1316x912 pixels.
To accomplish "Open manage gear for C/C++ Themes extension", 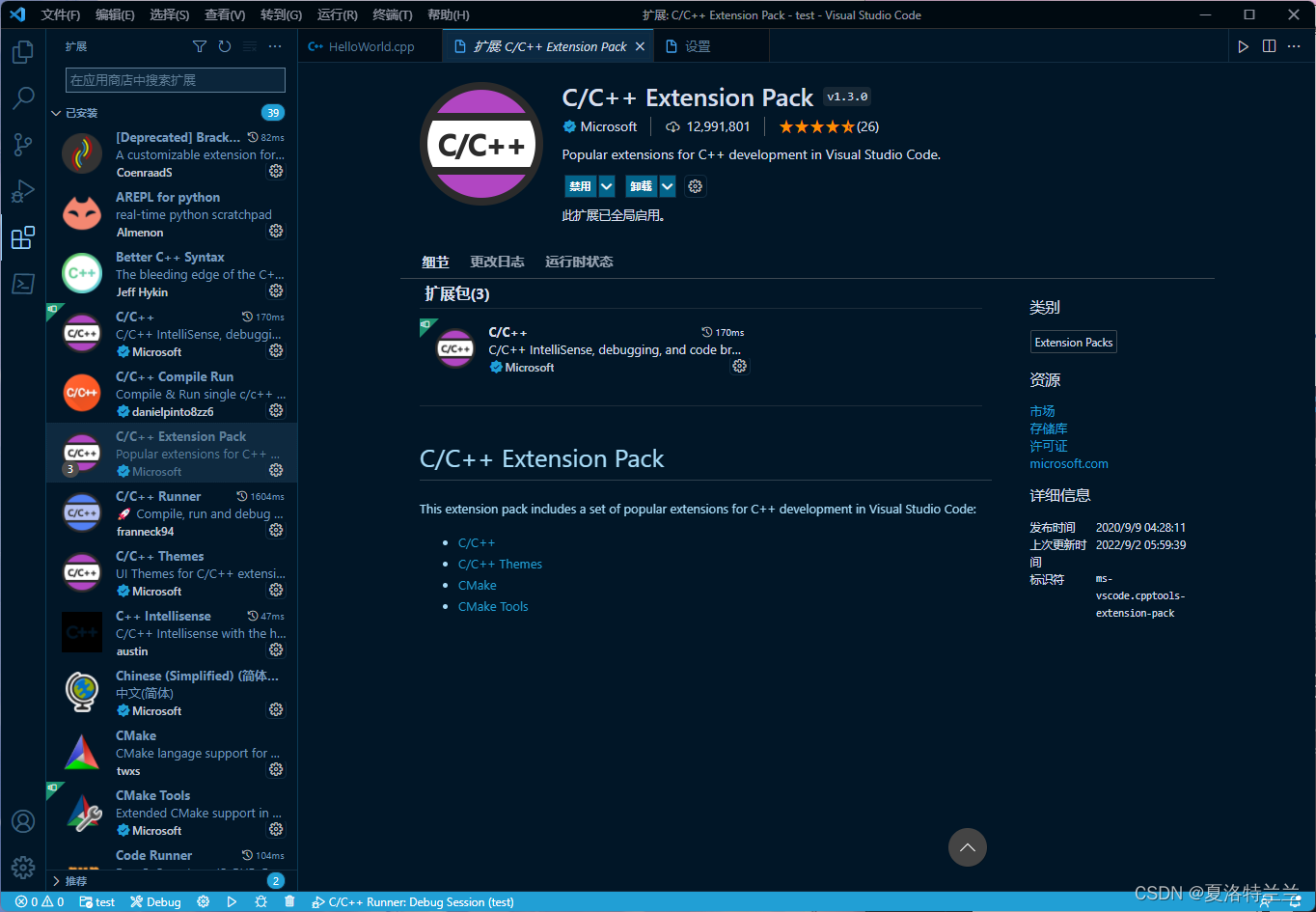I will [x=276, y=590].
